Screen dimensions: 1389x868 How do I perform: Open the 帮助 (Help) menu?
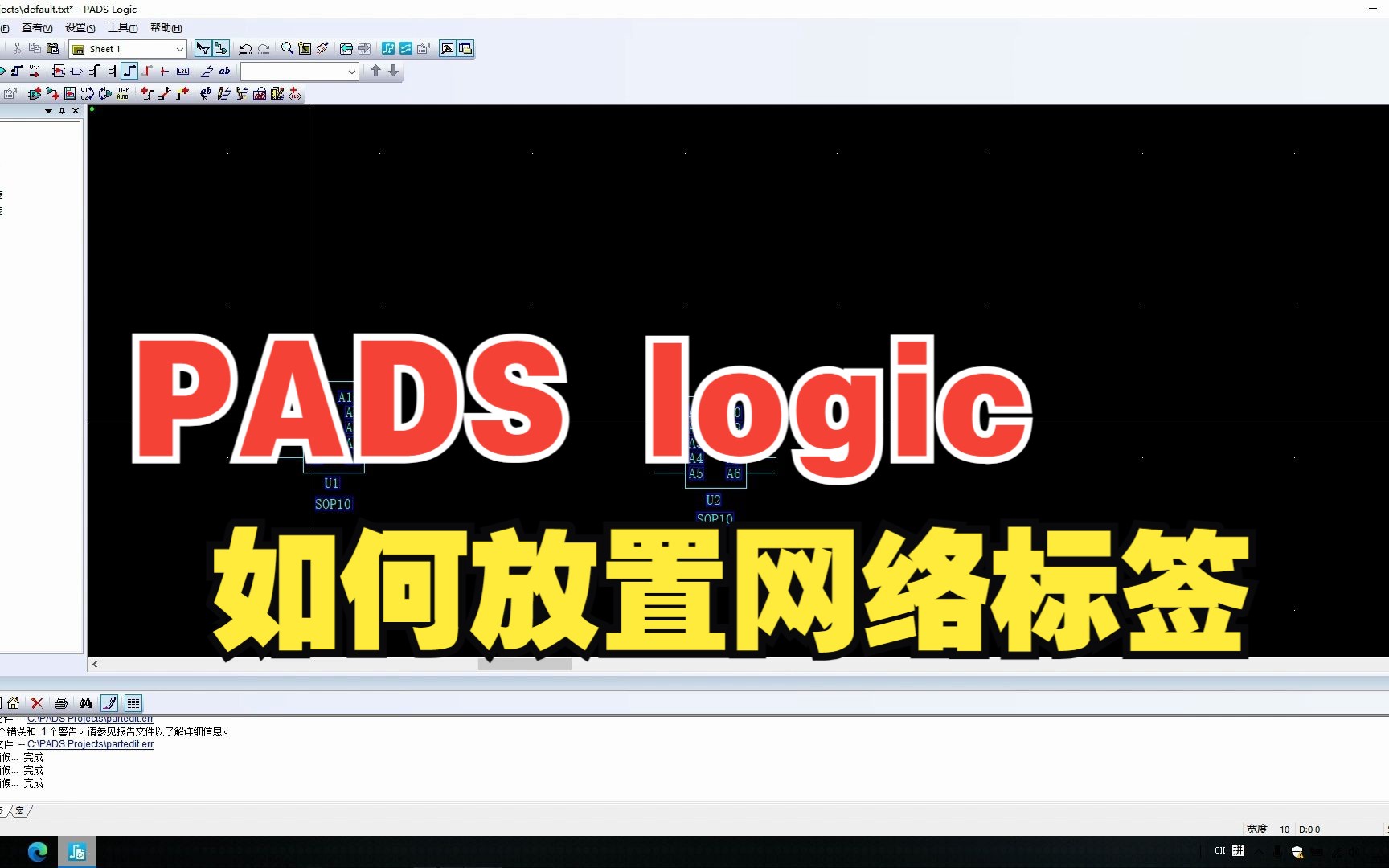166,28
